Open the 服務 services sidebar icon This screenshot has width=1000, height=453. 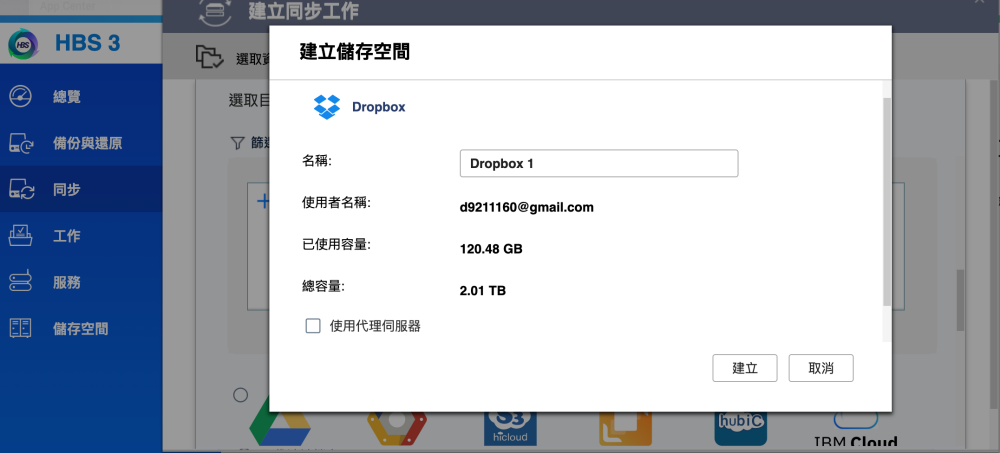[x=21, y=282]
